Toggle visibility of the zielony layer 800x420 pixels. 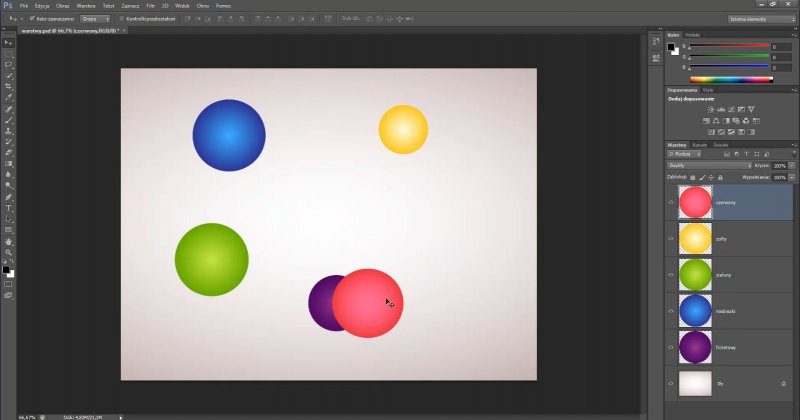(x=671, y=275)
